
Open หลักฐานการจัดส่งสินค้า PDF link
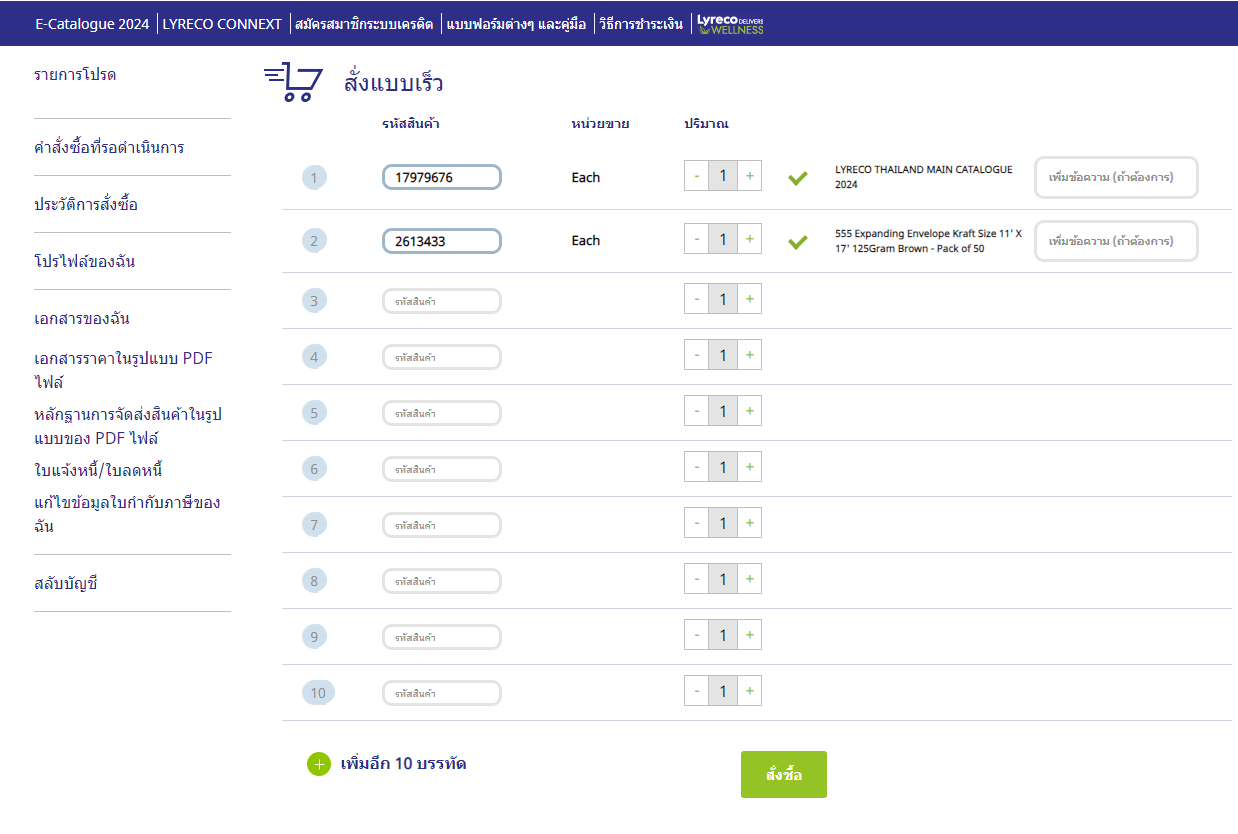[127, 426]
